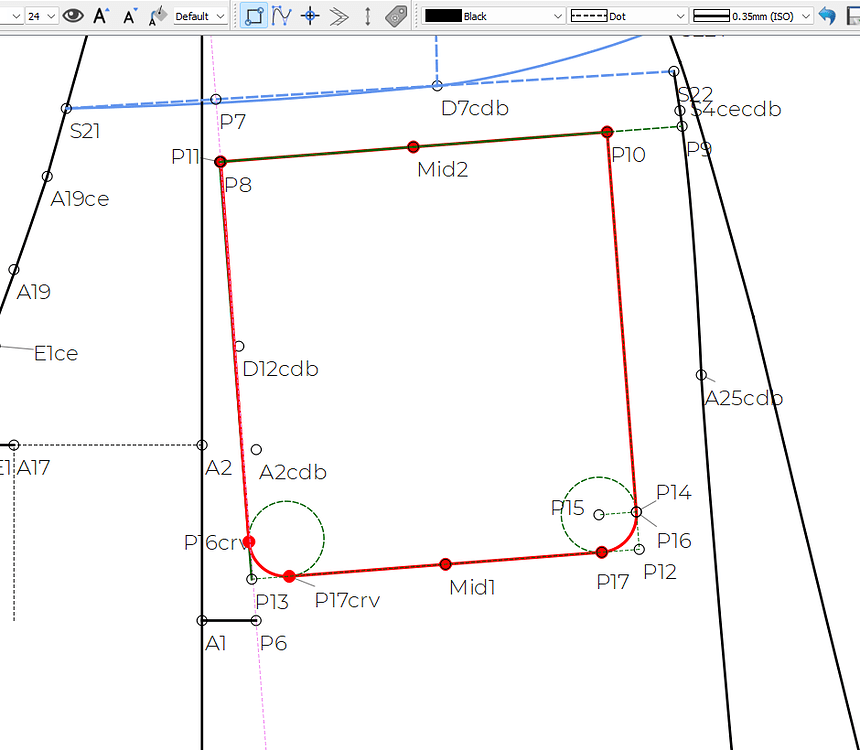
Task: Click the increase font size icon
Action: [101, 16]
